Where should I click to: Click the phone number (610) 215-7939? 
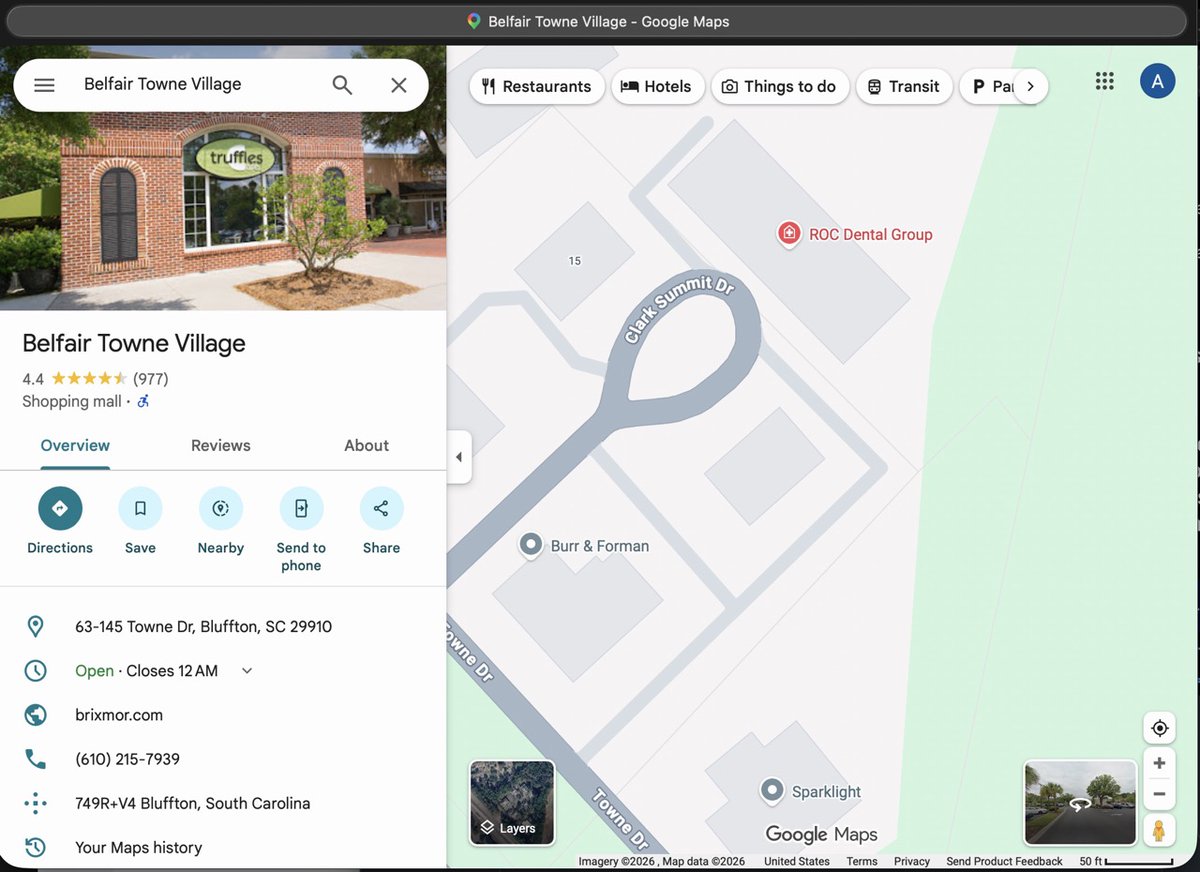(127, 759)
